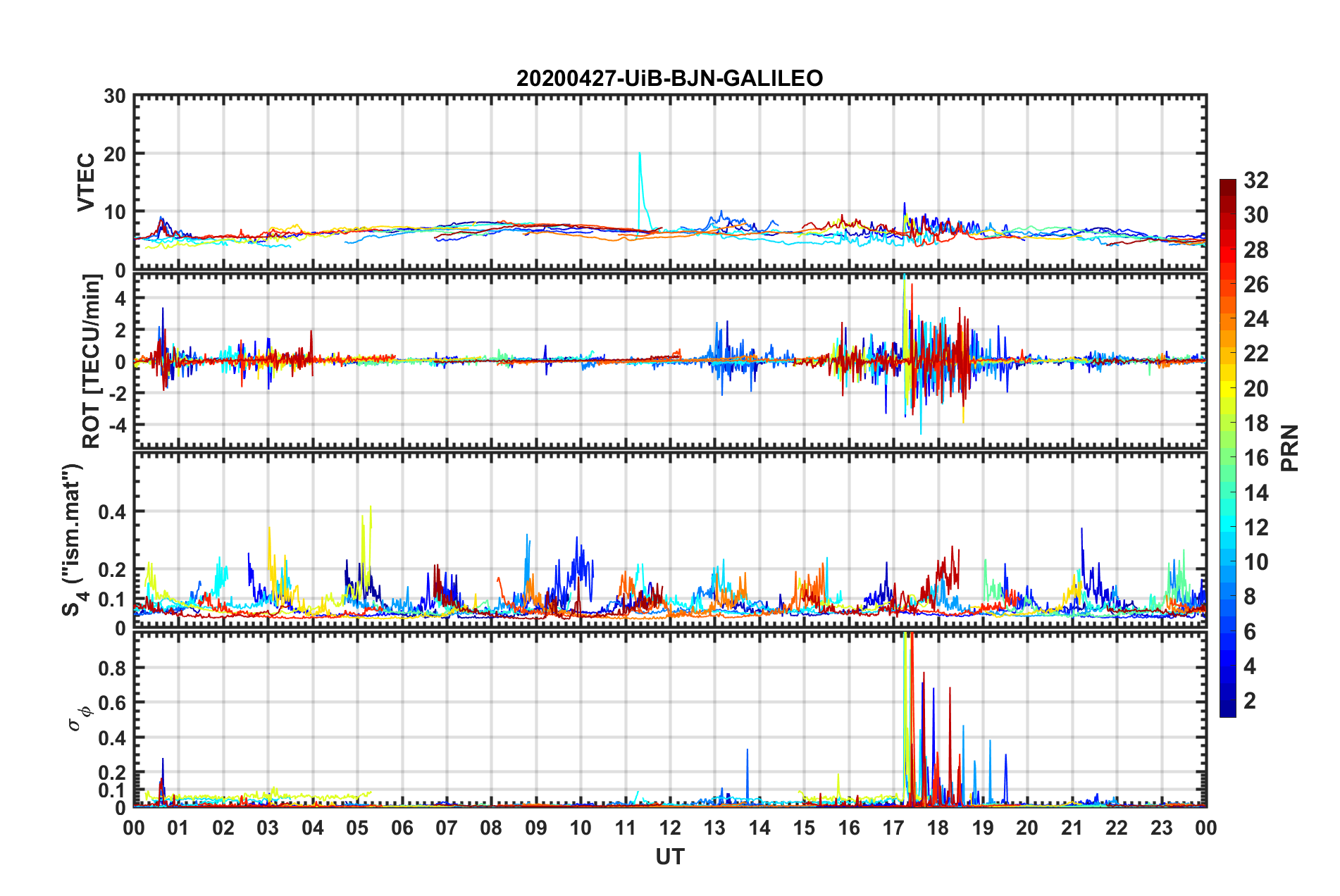Click the PRN colorbar gradient
Image resolution: width=1340 pixels, height=896 pixels.
tap(1227, 448)
